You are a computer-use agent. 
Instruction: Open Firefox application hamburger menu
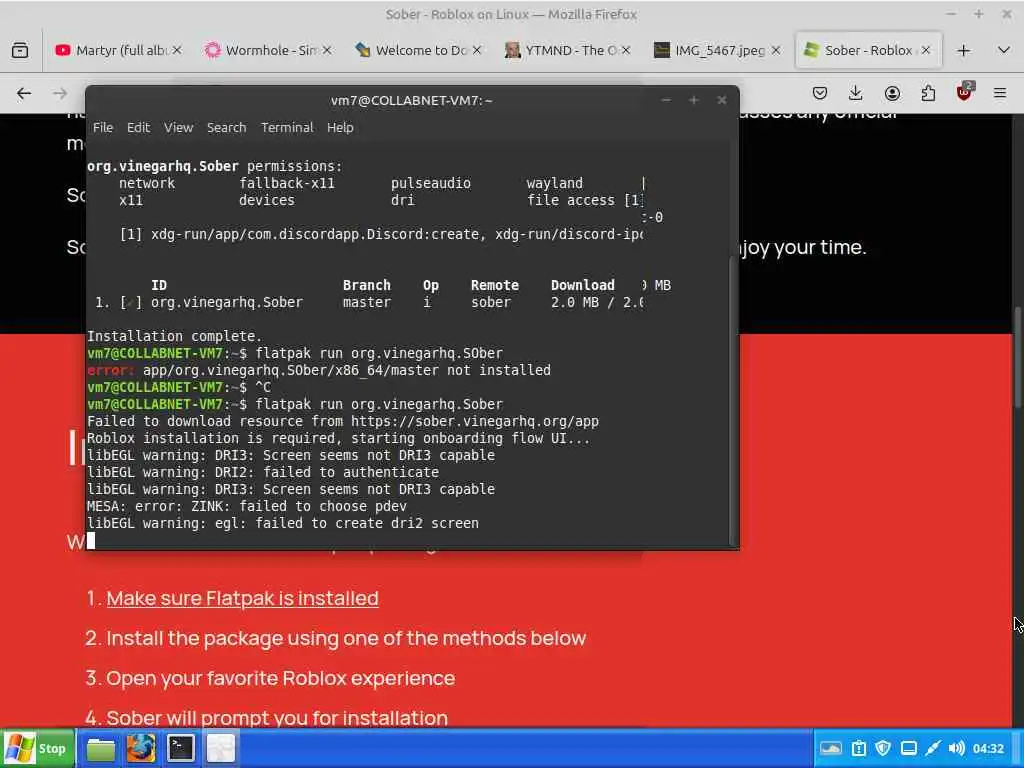1000,93
